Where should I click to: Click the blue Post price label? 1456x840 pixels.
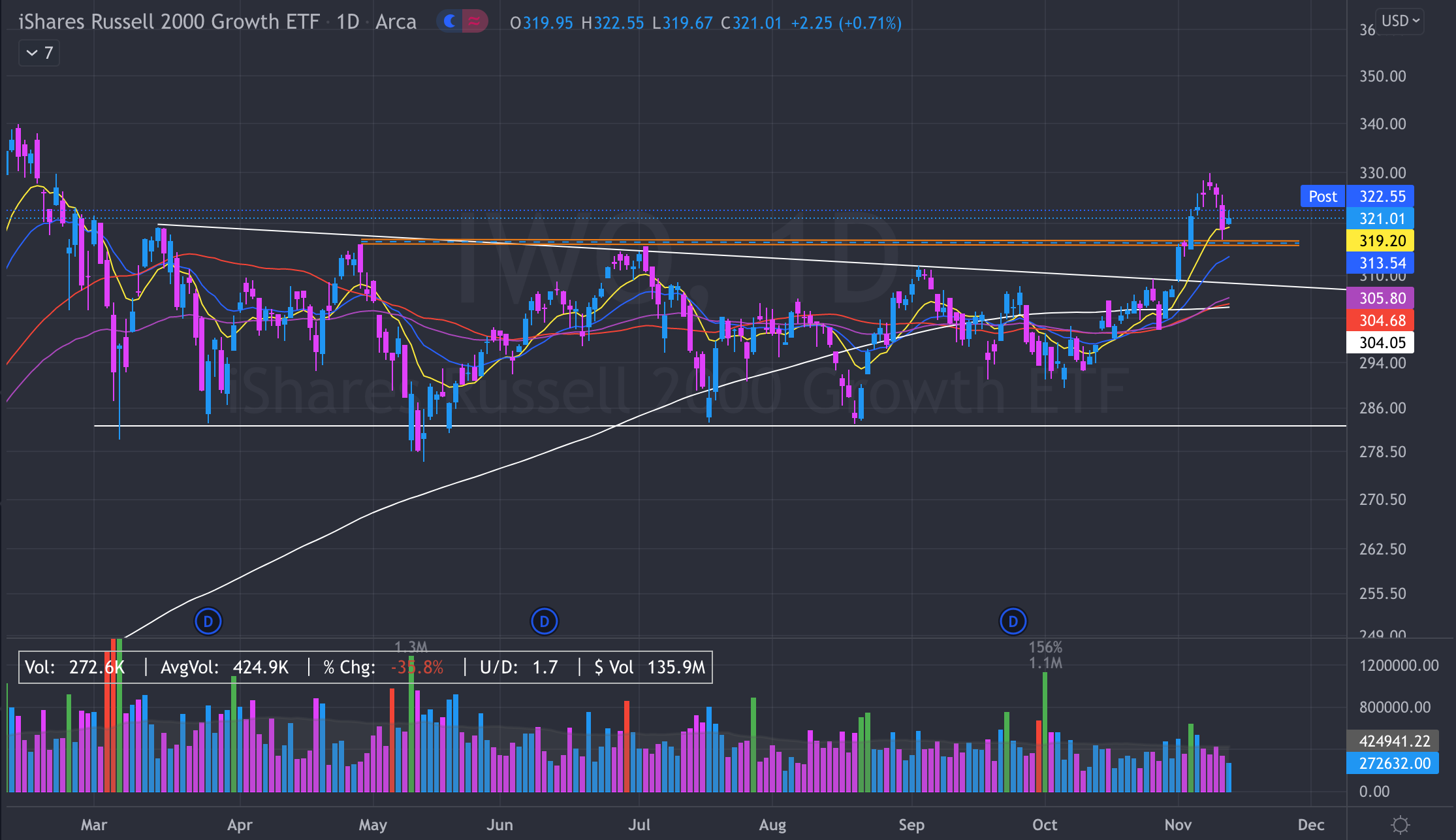(x=1322, y=197)
